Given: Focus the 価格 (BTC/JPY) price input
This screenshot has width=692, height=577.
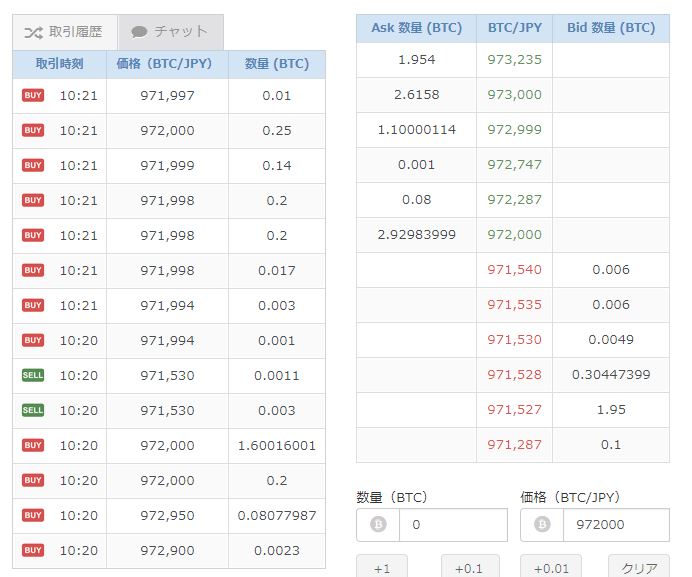Looking at the screenshot, I should (616, 524).
